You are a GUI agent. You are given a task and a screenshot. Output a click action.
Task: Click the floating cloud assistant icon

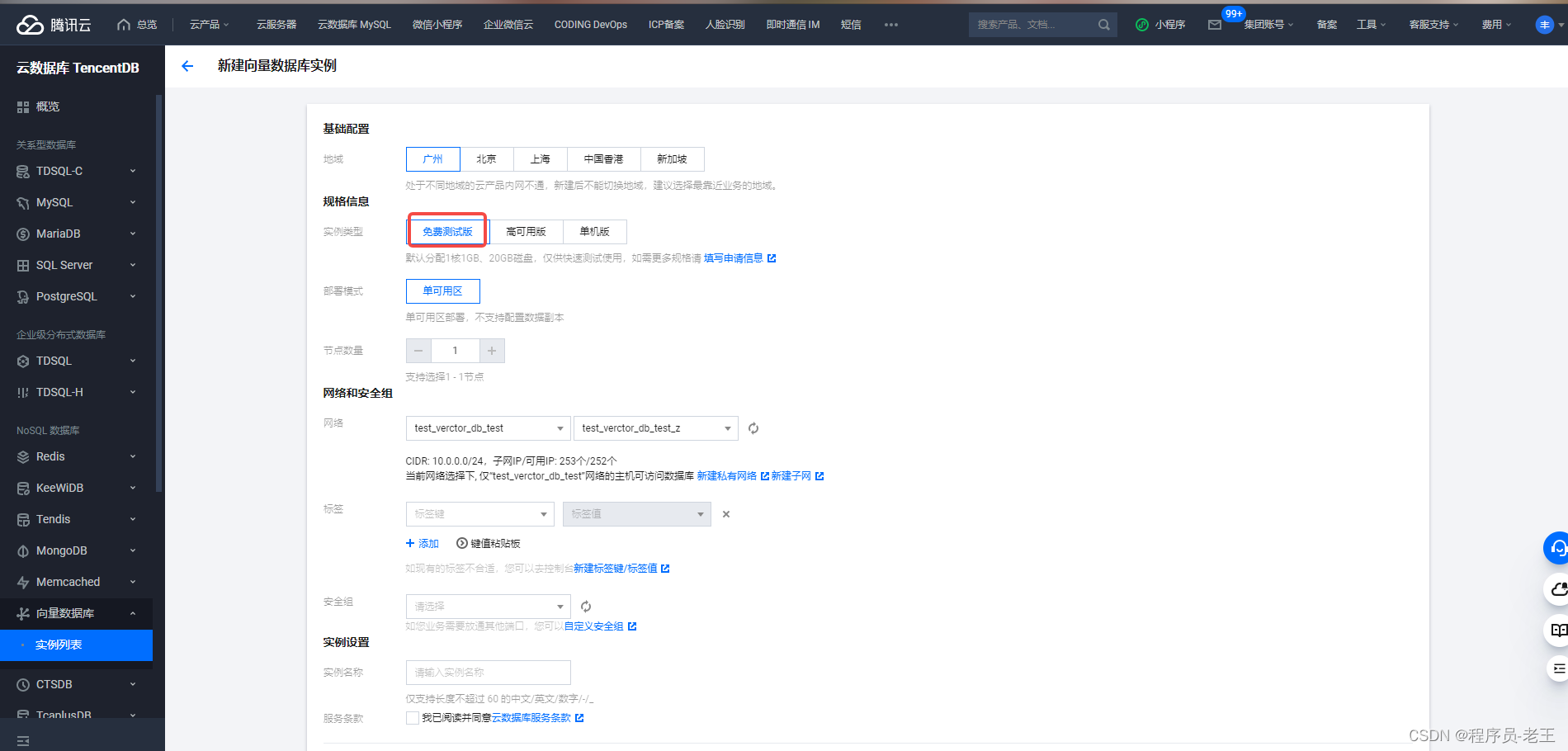coord(1557,589)
